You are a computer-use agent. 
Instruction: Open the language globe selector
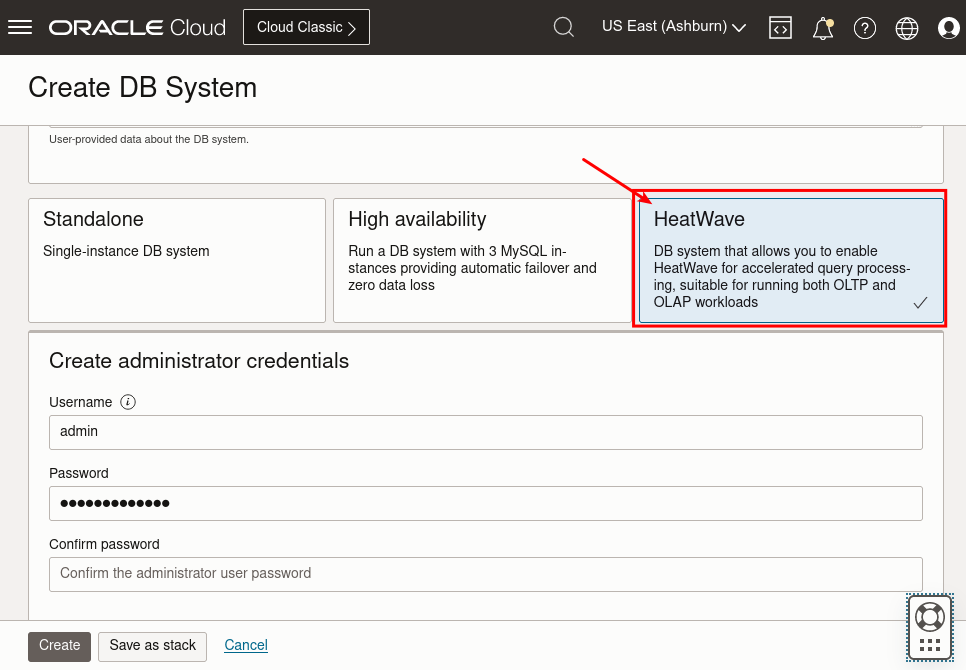(906, 27)
